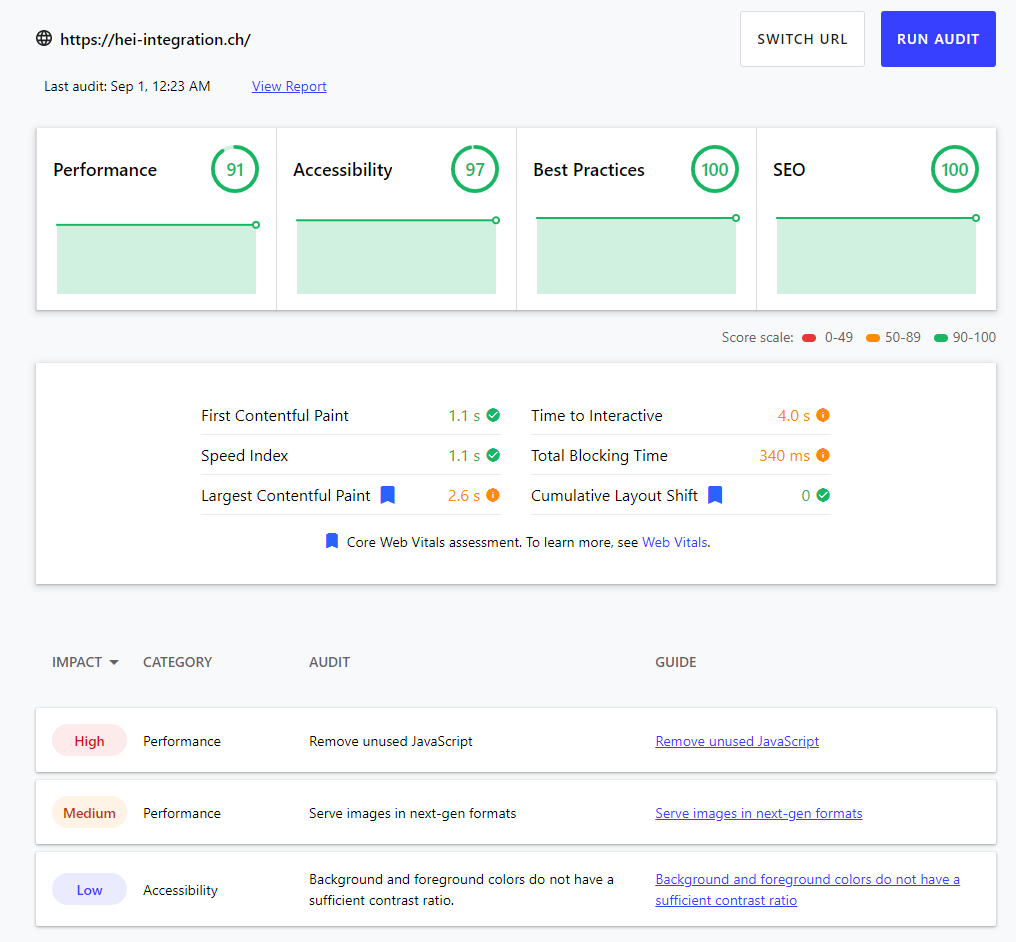Click the green check icon for First Contentful Paint

click(x=493, y=416)
